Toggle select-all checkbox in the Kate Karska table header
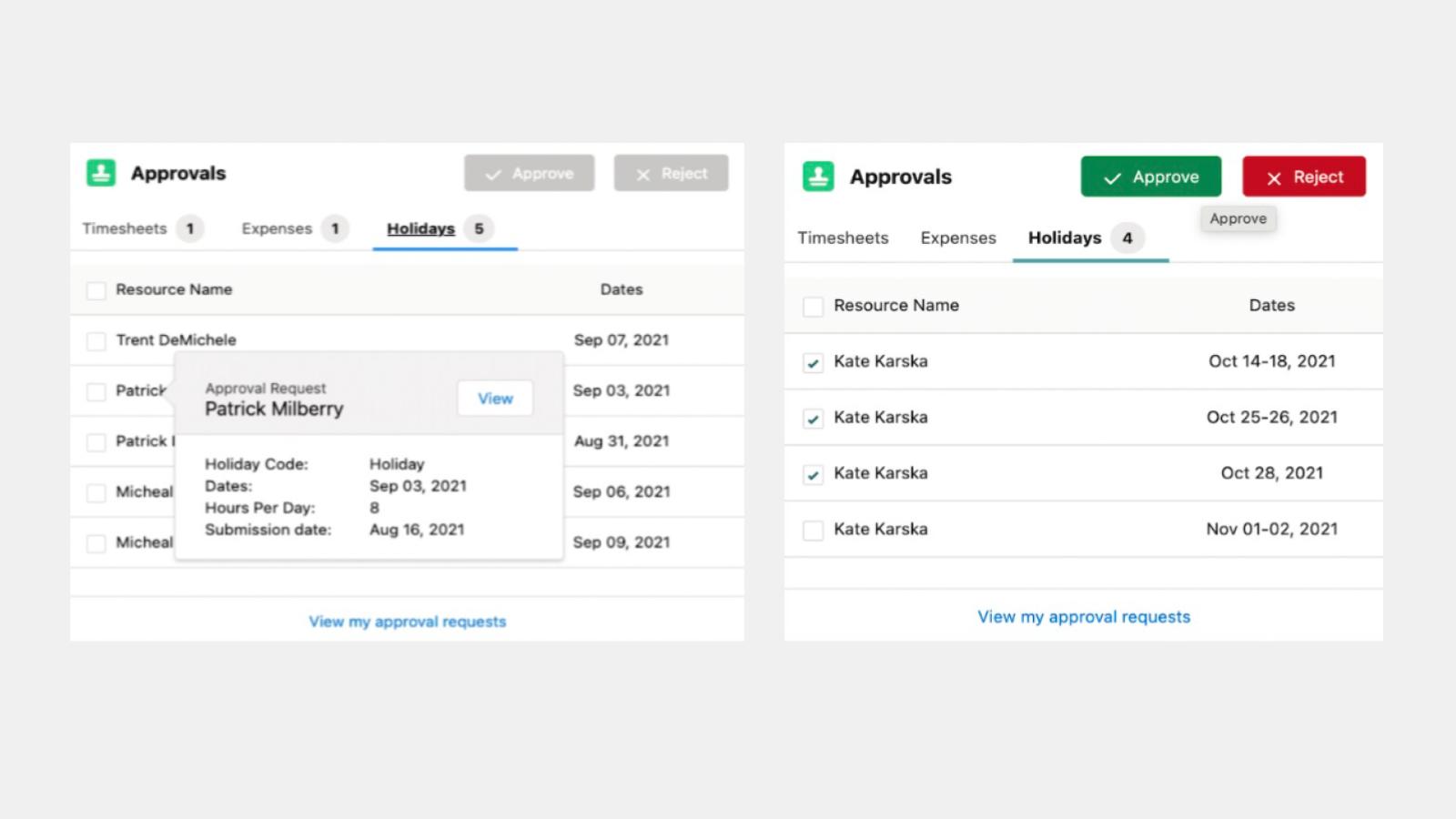This screenshot has height=819, width=1456. tap(813, 307)
